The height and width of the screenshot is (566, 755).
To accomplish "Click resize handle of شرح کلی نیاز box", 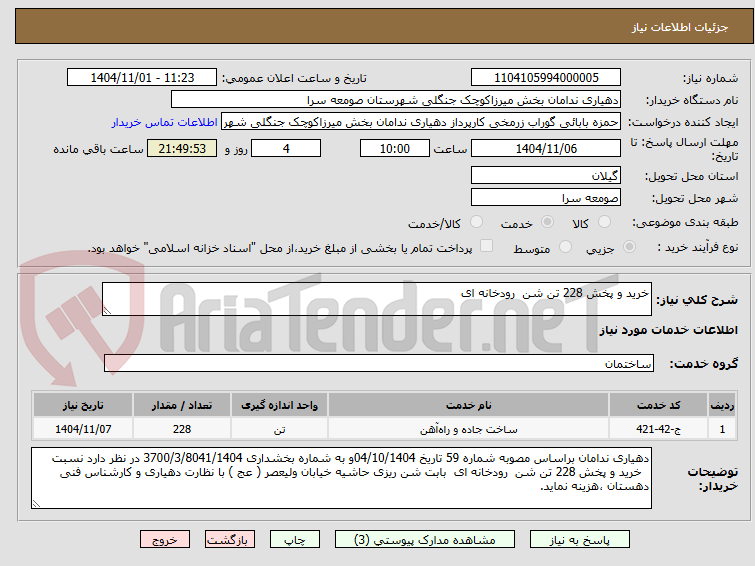I will point(107,311).
